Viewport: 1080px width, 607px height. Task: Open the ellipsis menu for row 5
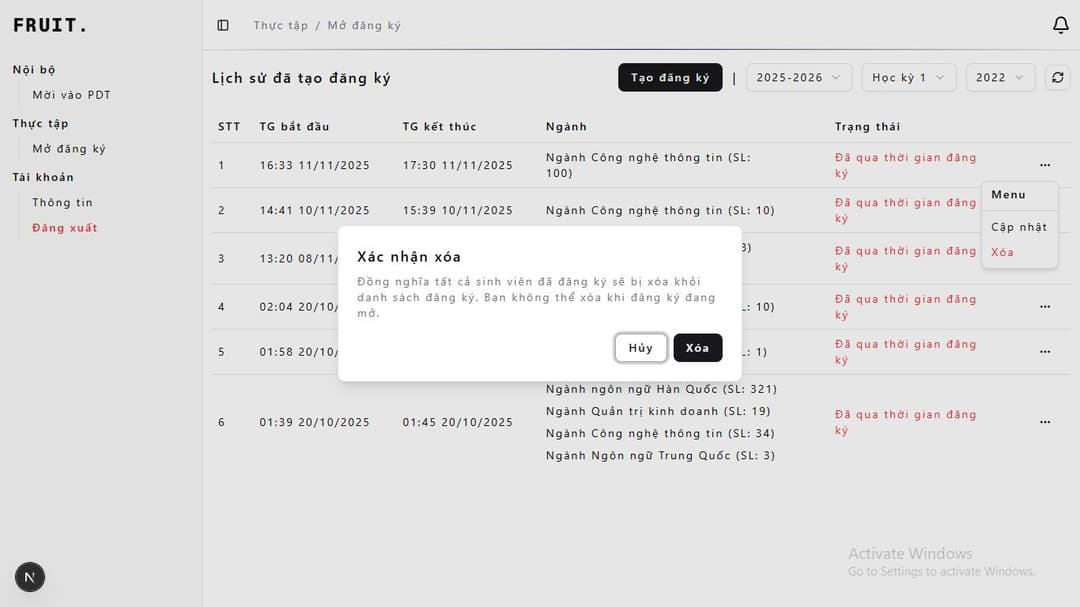point(1044,352)
